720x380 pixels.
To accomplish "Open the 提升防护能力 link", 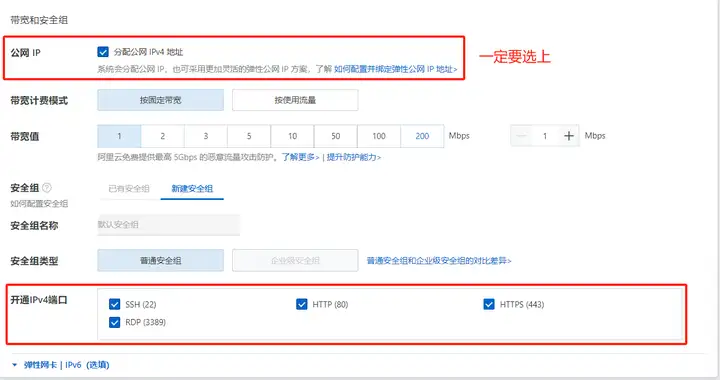I will (354, 157).
